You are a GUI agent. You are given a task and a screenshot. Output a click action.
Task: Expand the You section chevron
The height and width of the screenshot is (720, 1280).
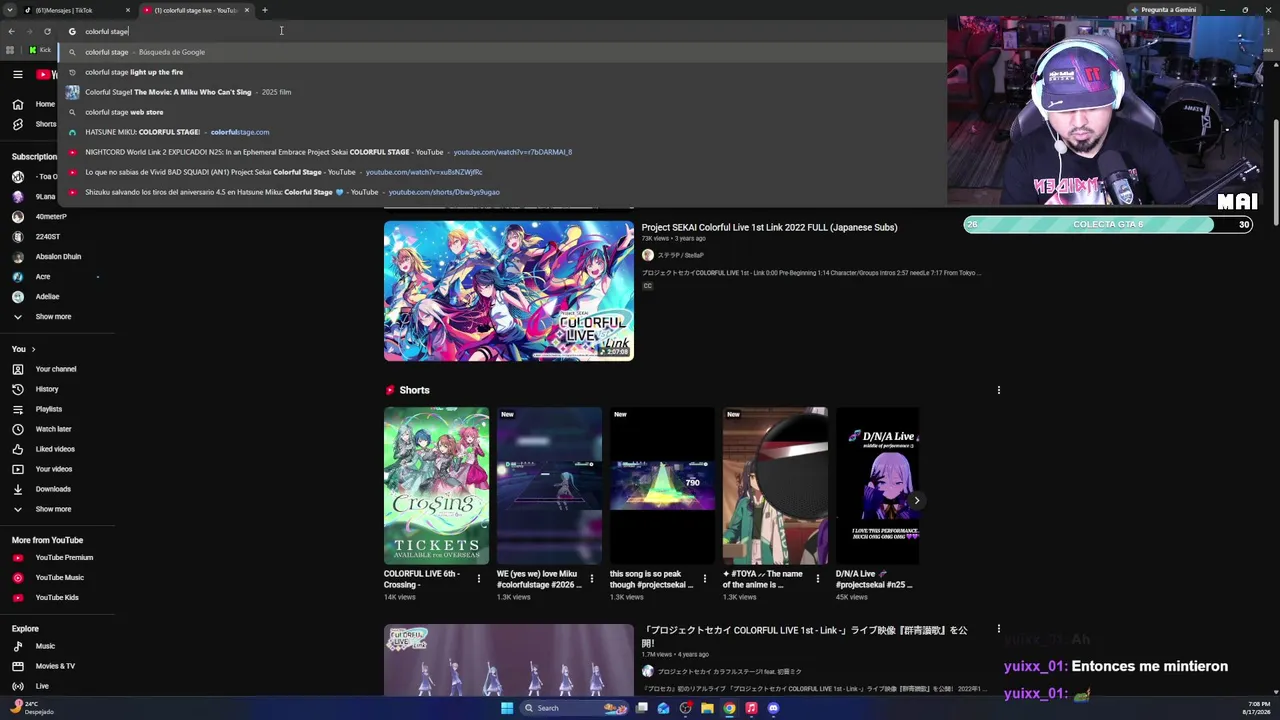(33, 349)
